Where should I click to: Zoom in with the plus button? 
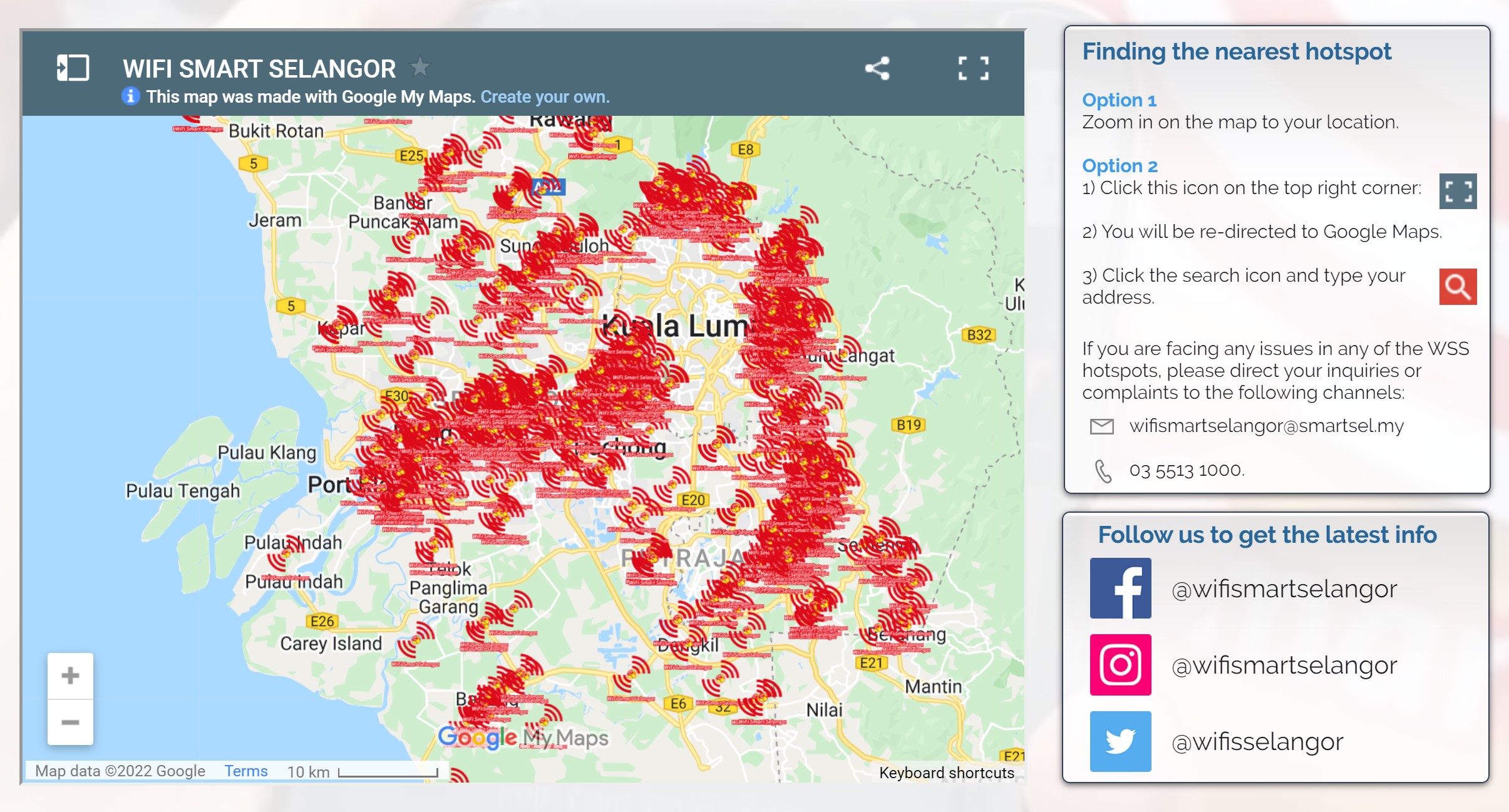pos(70,676)
